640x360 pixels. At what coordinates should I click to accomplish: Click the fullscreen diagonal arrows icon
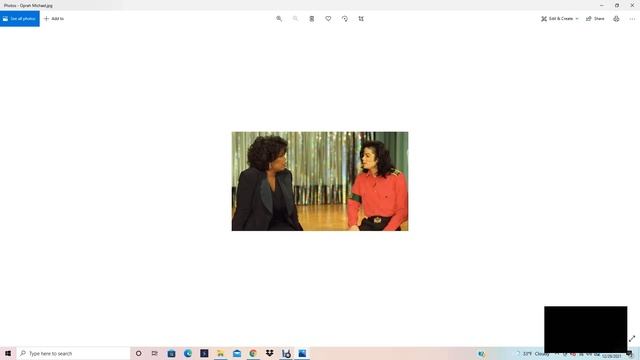coord(632,338)
